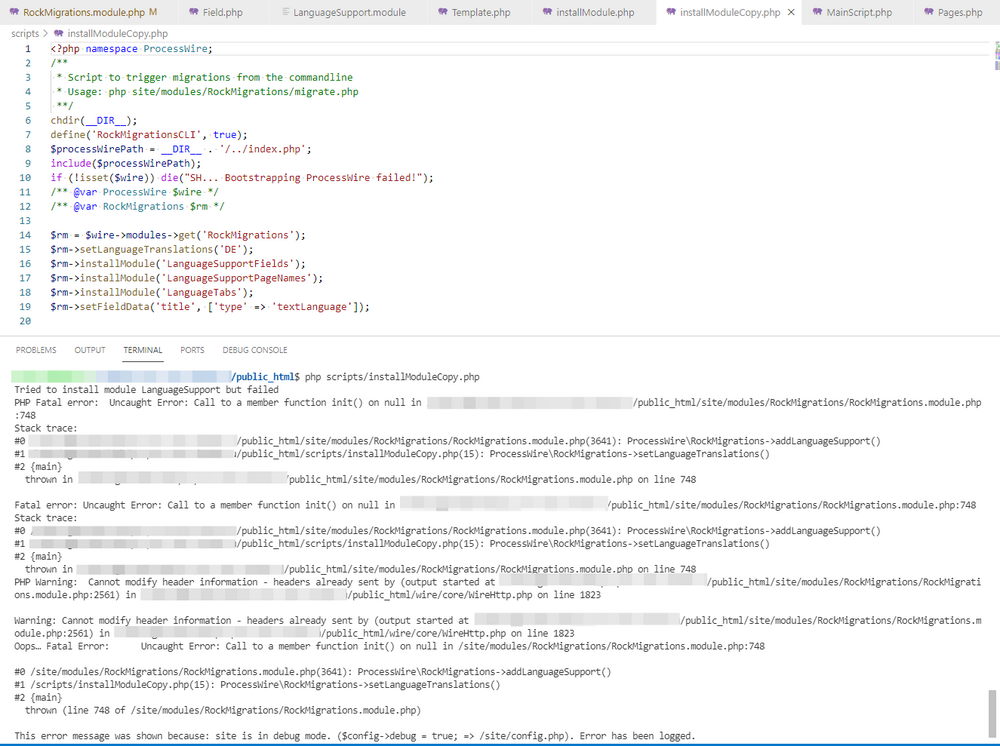Image resolution: width=1000 pixels, height=746 pixels.
Task: Show the PROBLEMS panel
Action: pos(36,350)
